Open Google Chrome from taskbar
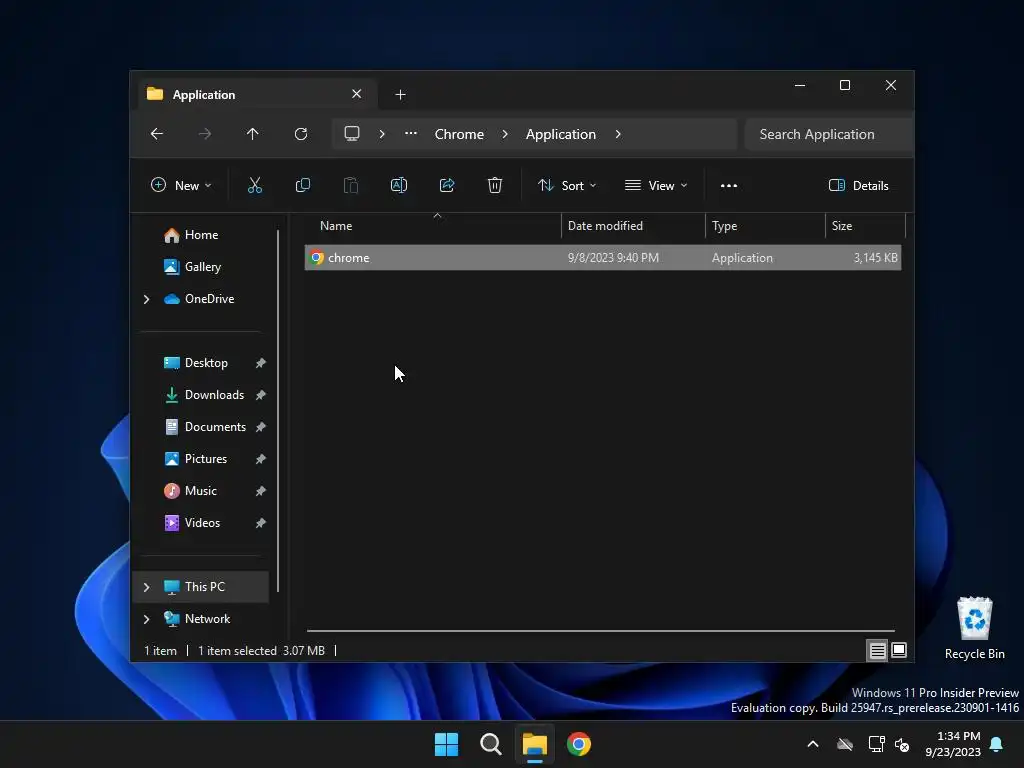The width and height of the screenshot is (1024, 768). pos(579,744)
